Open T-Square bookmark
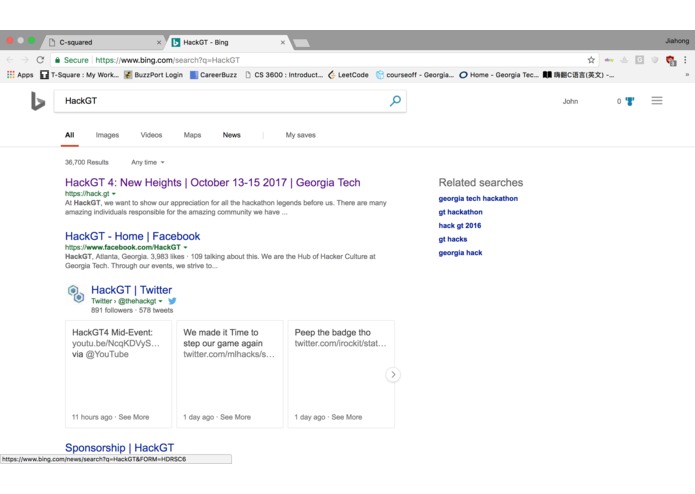 (x=80, y=75)
